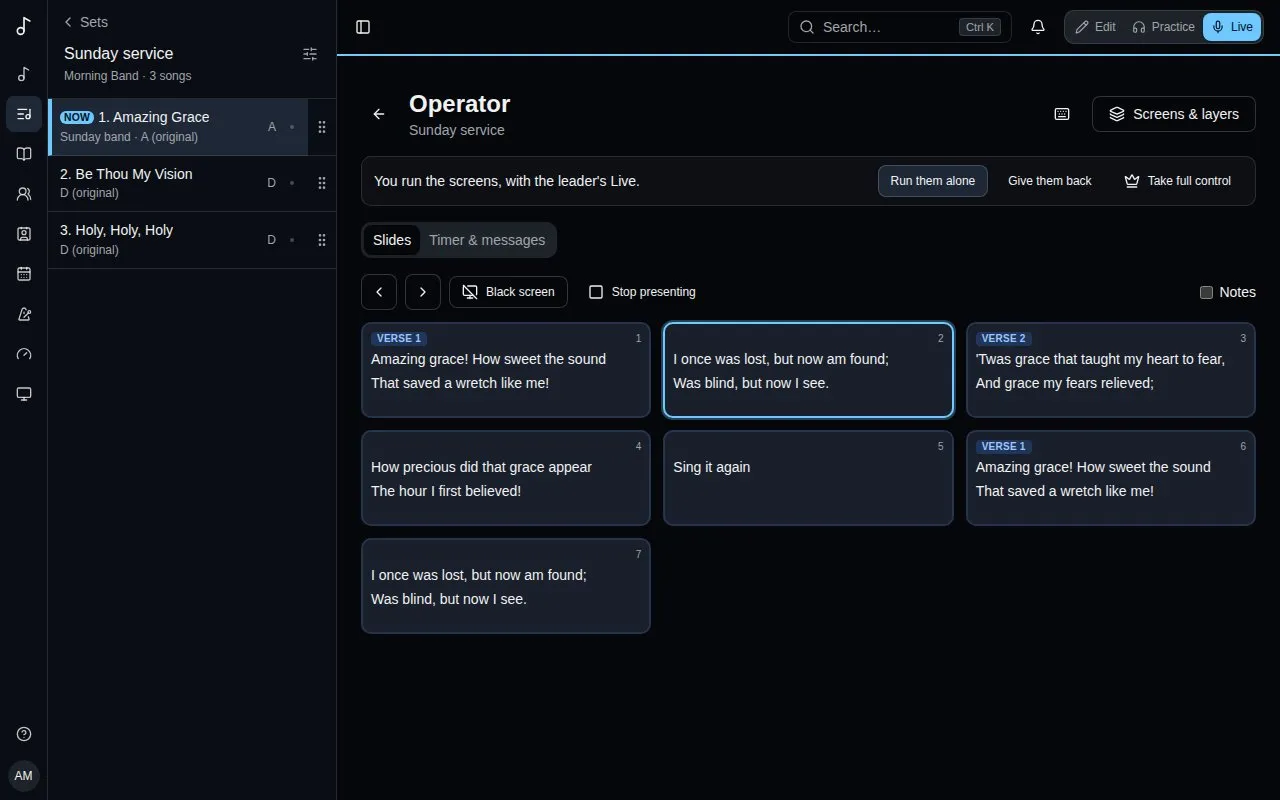Switch to the Timer & messages tab
Image resolution: width=1280 pixels, height=800 pixels.
(x=487, y=240)
